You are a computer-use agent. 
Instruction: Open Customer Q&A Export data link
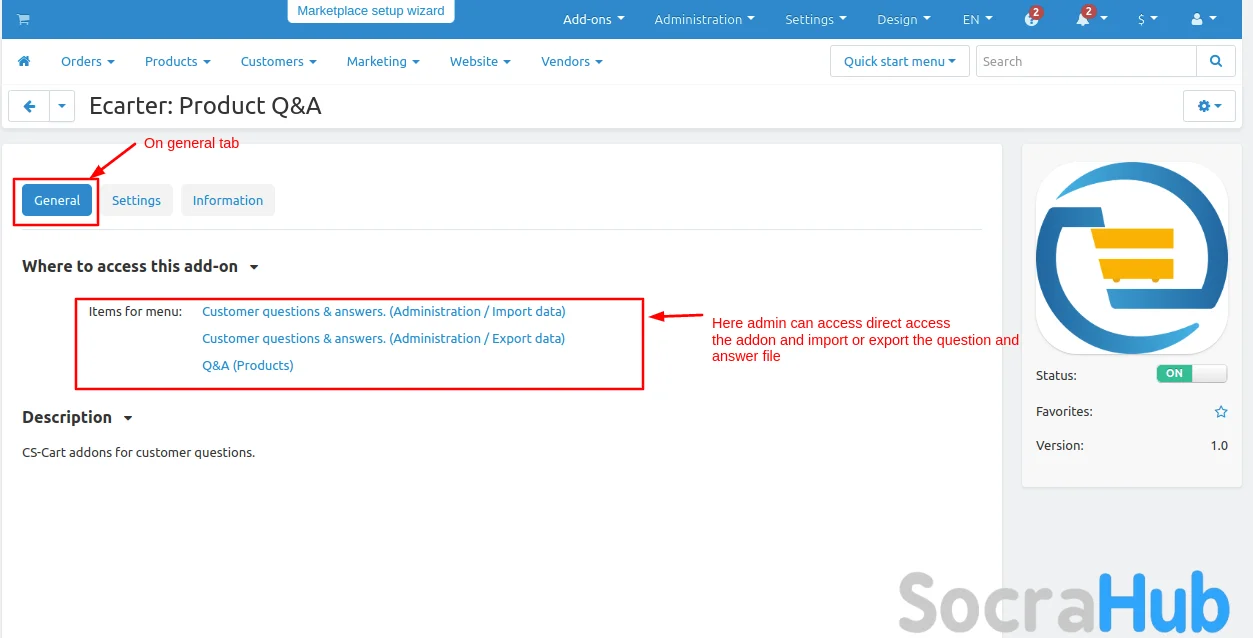click(384, 338)
